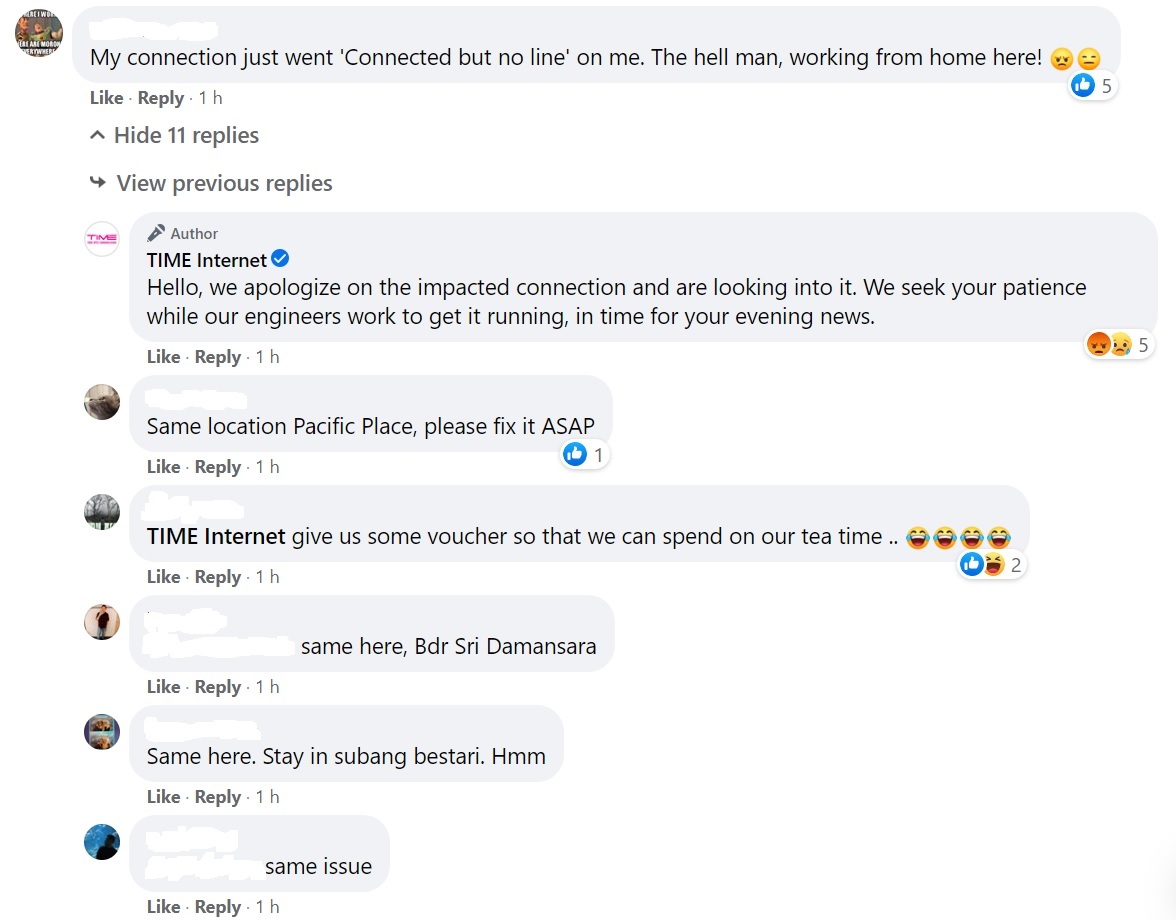Click the TIME Internet author name
The width and height of the screenshot is (1176, 920).
tap(206, 260)
